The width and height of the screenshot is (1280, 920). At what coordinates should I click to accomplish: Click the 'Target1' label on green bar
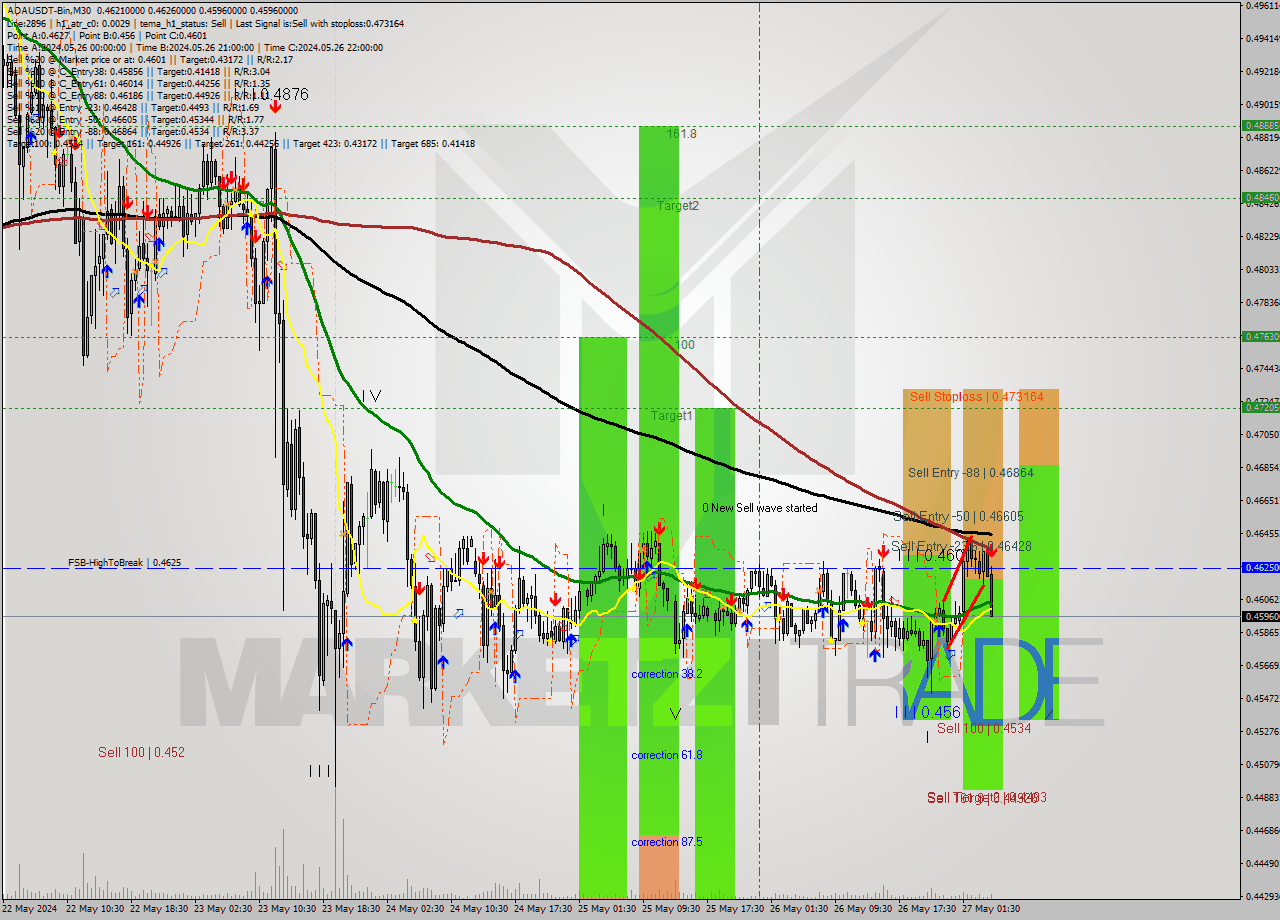tap(672, 415)
